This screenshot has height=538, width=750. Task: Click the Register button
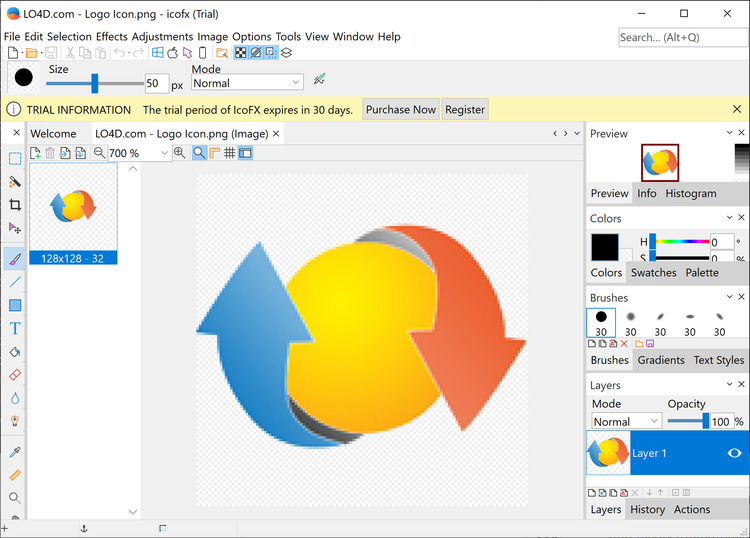tap(465, 110)
